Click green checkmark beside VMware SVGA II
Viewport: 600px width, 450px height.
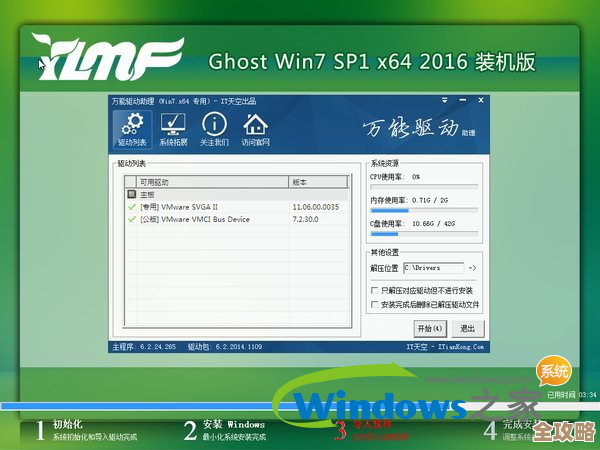tap(132, 206)
